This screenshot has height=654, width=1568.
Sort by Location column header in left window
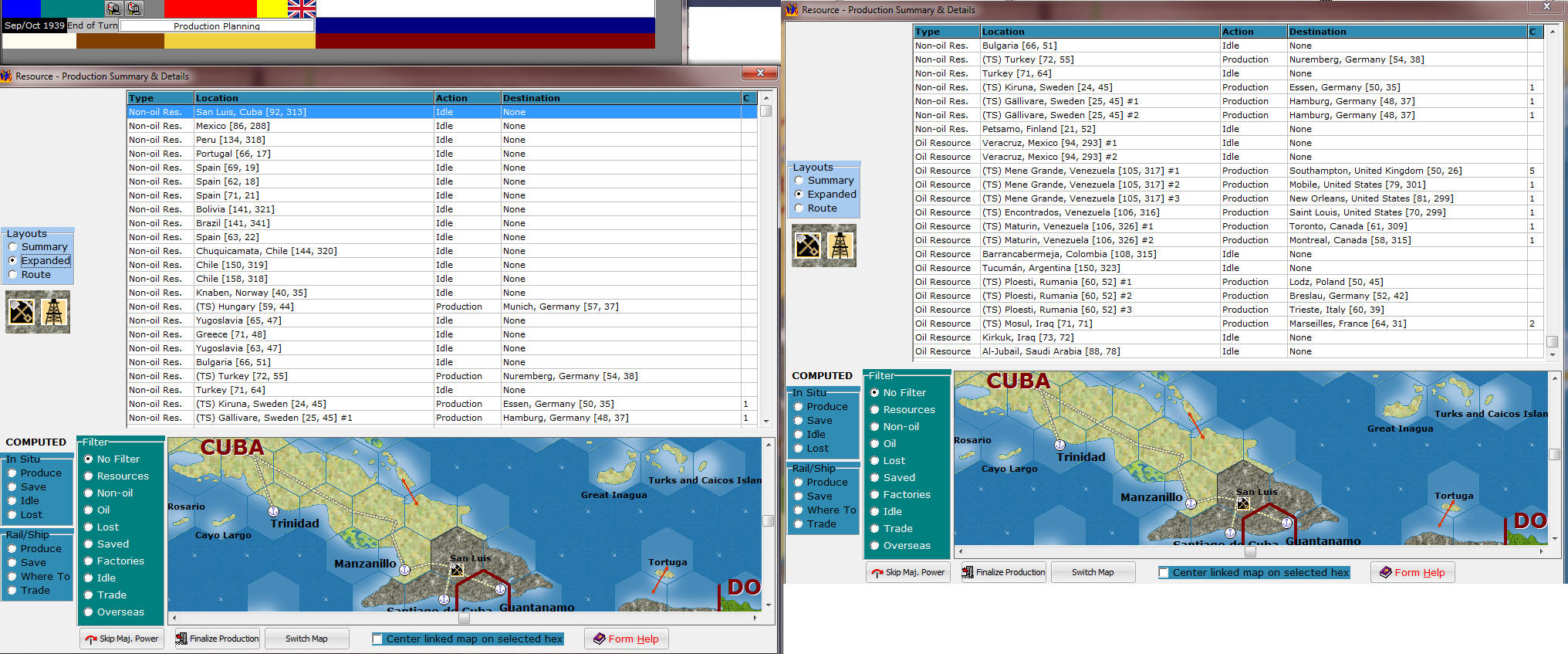[x=313, y=98]
